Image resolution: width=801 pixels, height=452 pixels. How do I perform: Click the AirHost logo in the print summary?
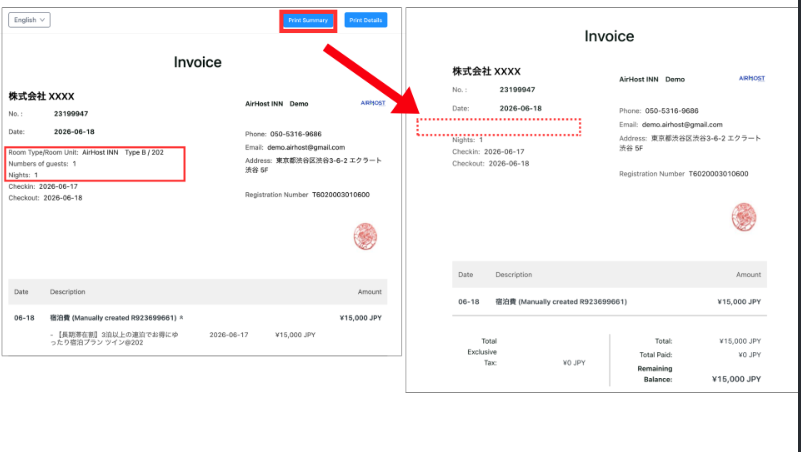coord(752,79)
